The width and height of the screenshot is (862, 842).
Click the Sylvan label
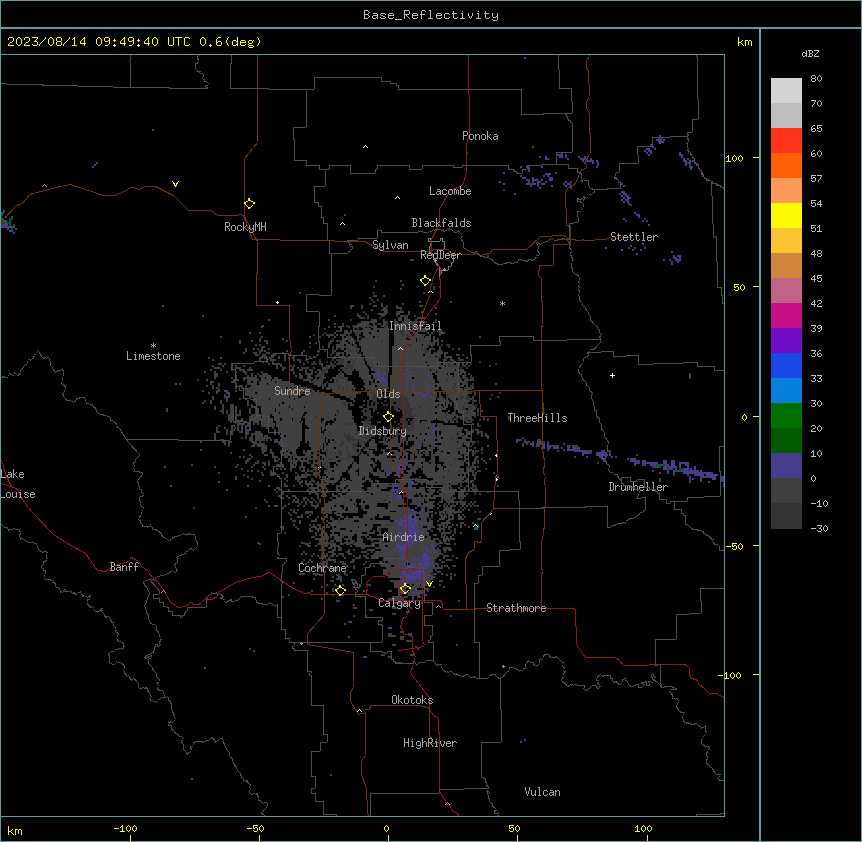pos(390,245)
